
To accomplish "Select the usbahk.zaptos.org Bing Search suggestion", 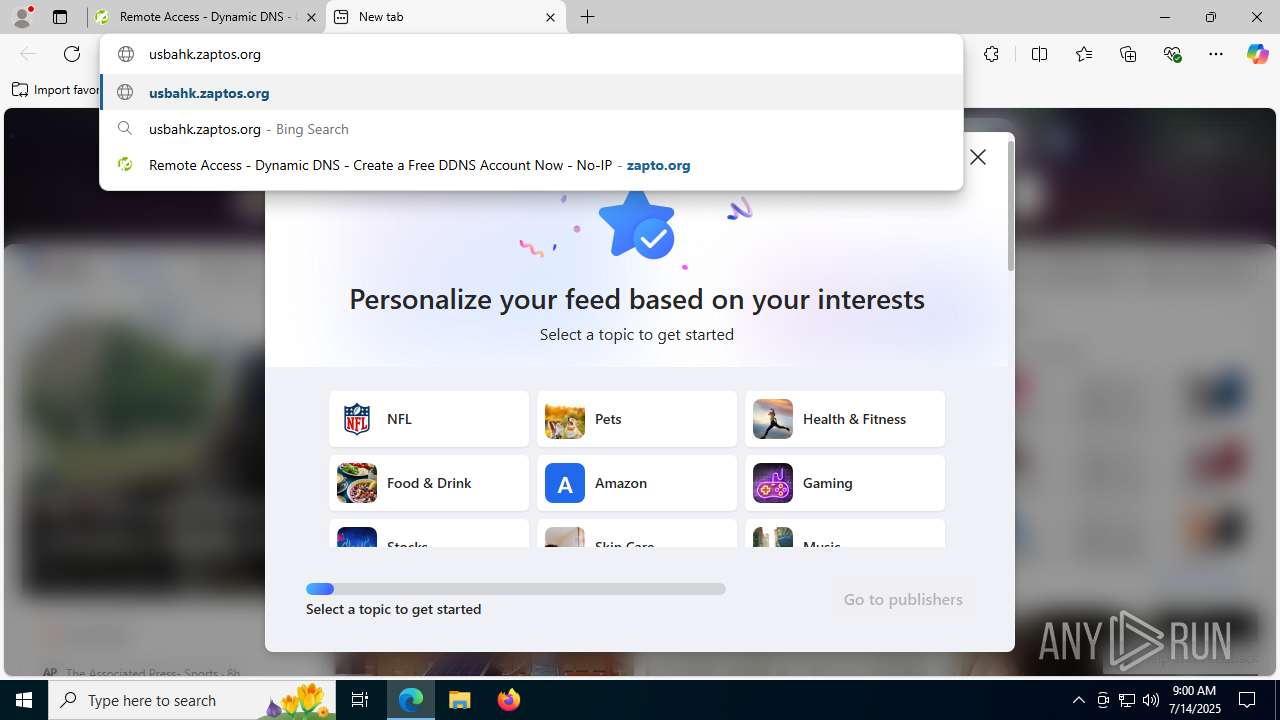I will tap(531, 129).
